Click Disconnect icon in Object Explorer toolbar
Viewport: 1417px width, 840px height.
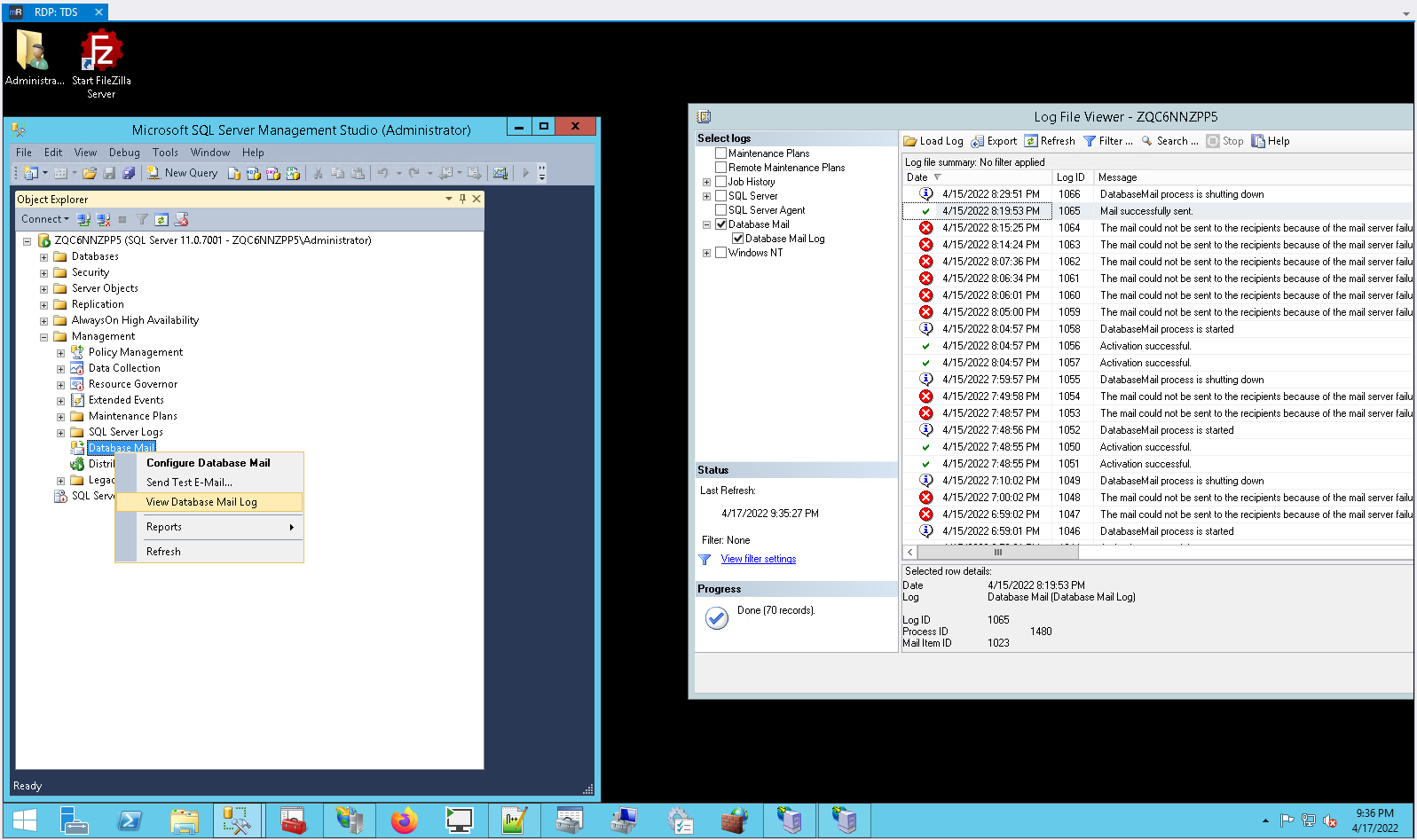point(104,219)
